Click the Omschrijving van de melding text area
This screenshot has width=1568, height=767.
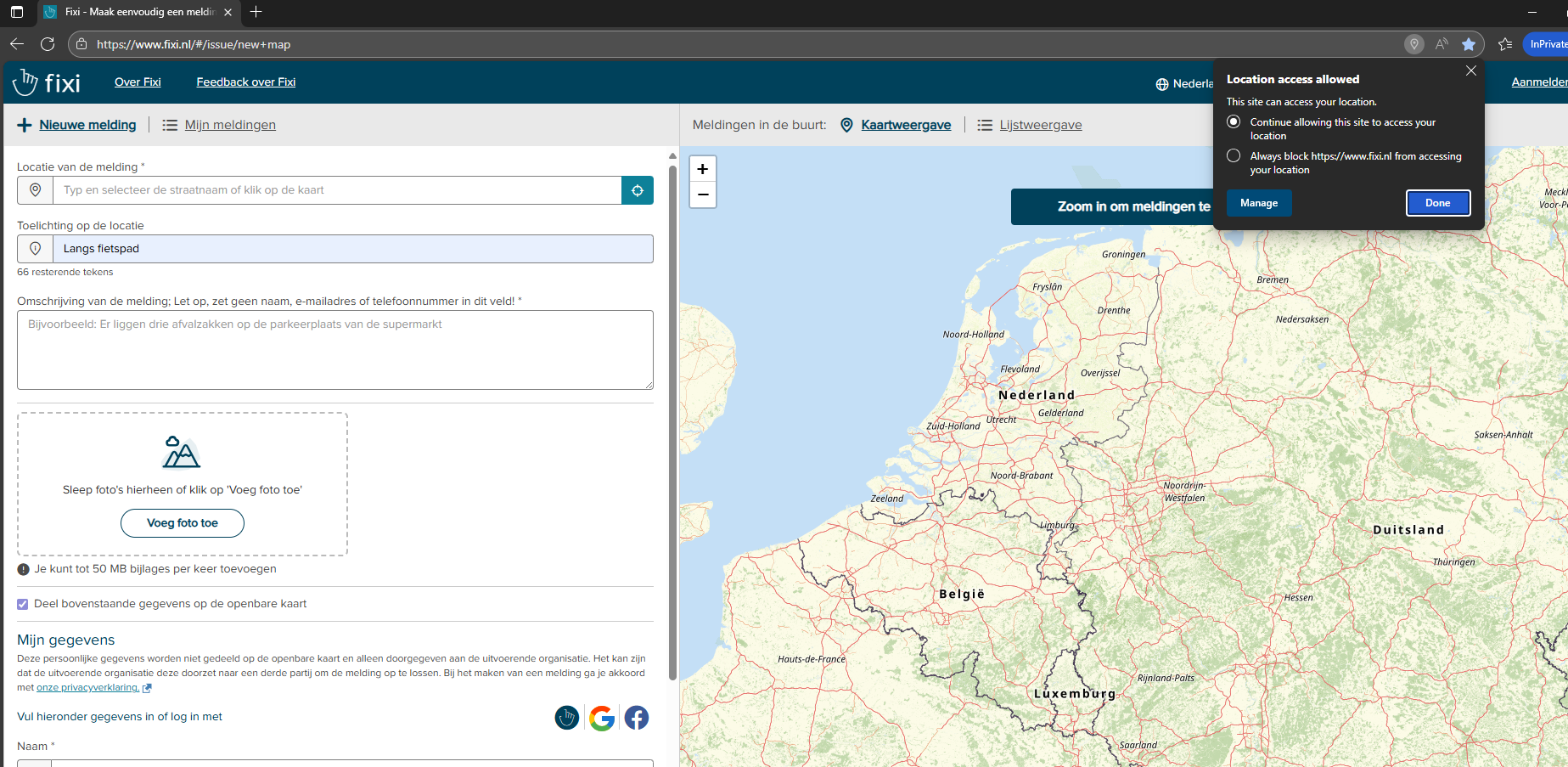pyautogui.click(x=334, y=350)
